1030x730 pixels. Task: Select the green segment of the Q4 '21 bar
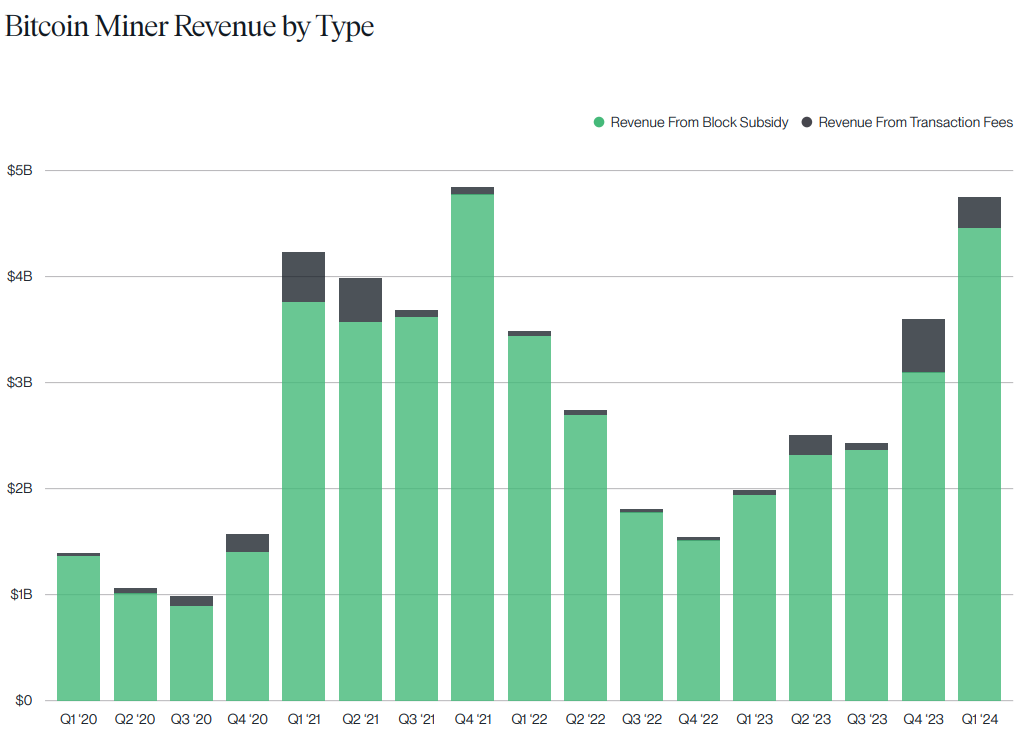pos(472,447)
